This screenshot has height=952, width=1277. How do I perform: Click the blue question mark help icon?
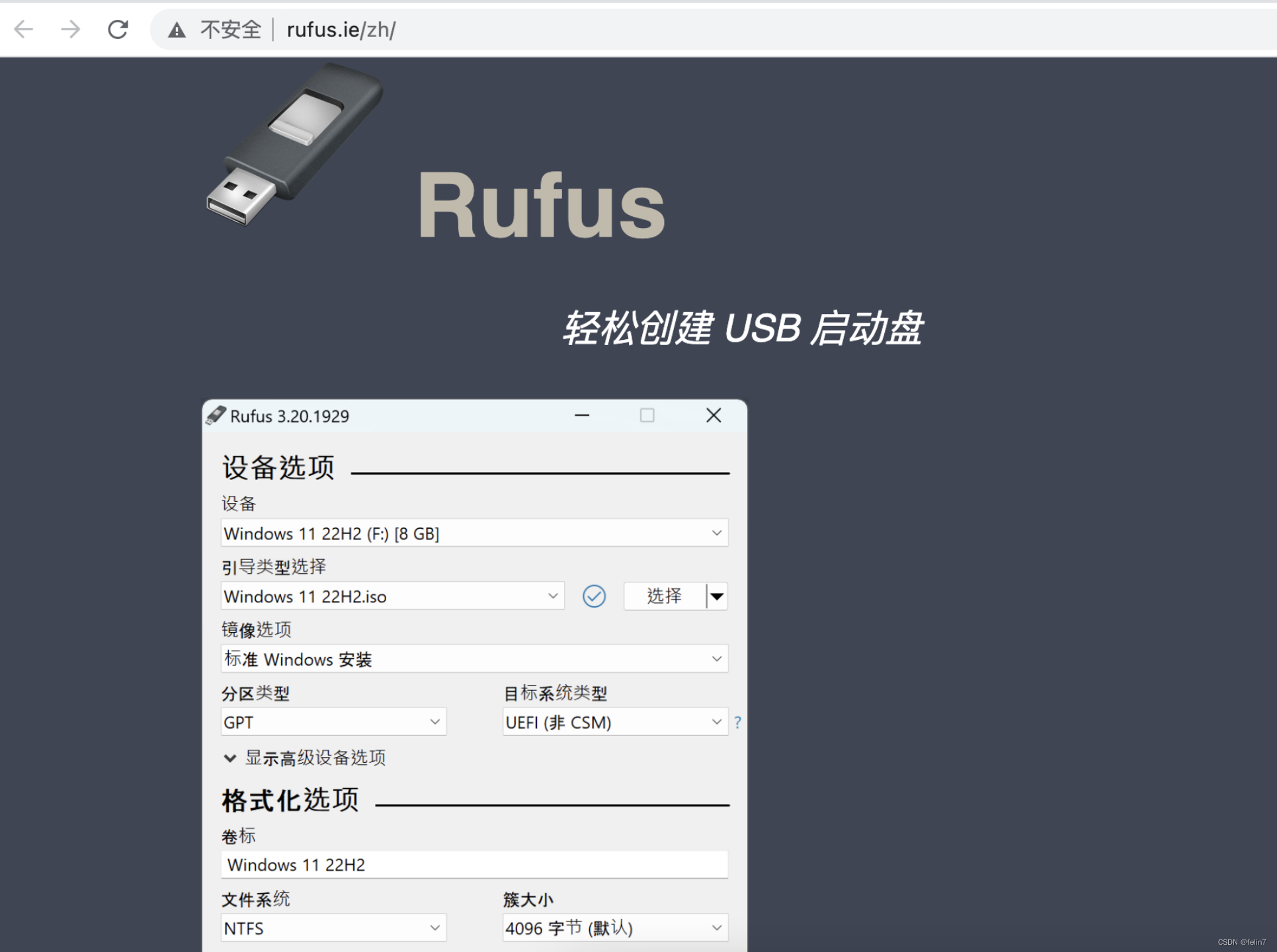[x=737, y=722]
